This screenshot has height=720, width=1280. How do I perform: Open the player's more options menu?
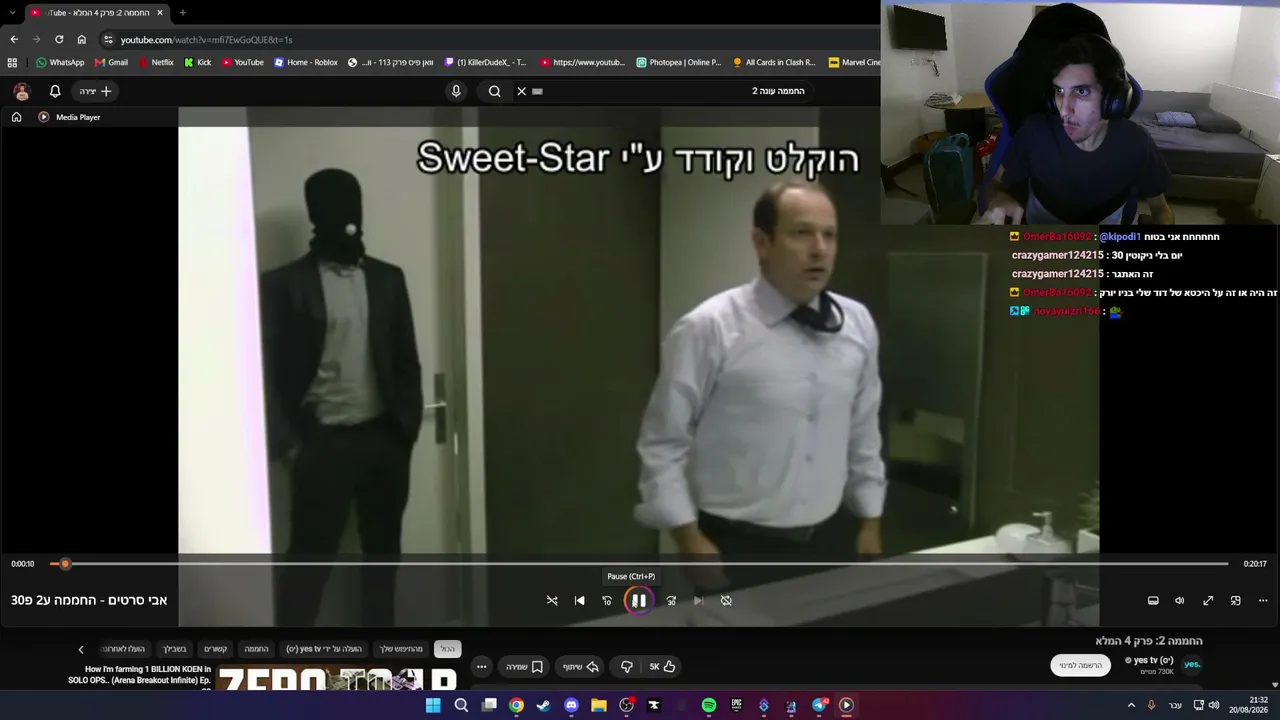(1263, 600)
